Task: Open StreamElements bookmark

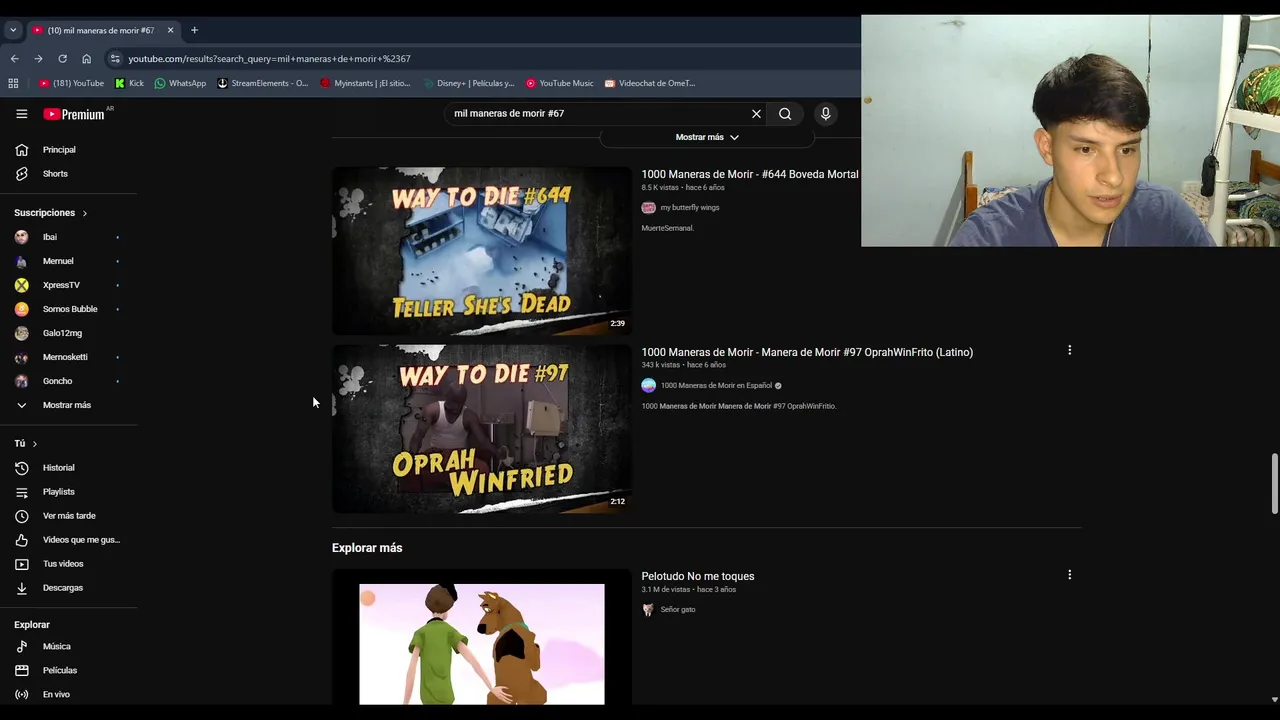Action: (x=263, y=83)
